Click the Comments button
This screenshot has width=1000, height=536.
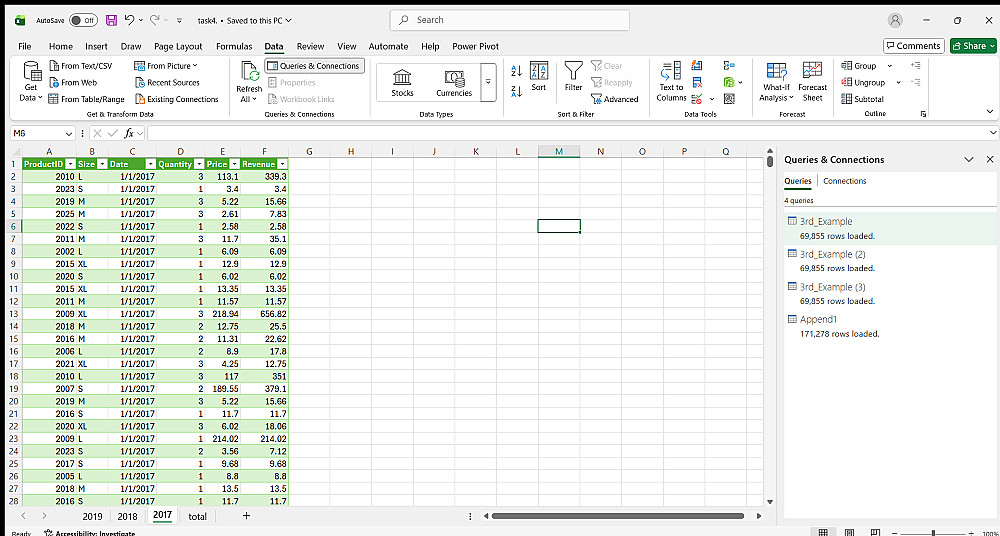(913, 46)
